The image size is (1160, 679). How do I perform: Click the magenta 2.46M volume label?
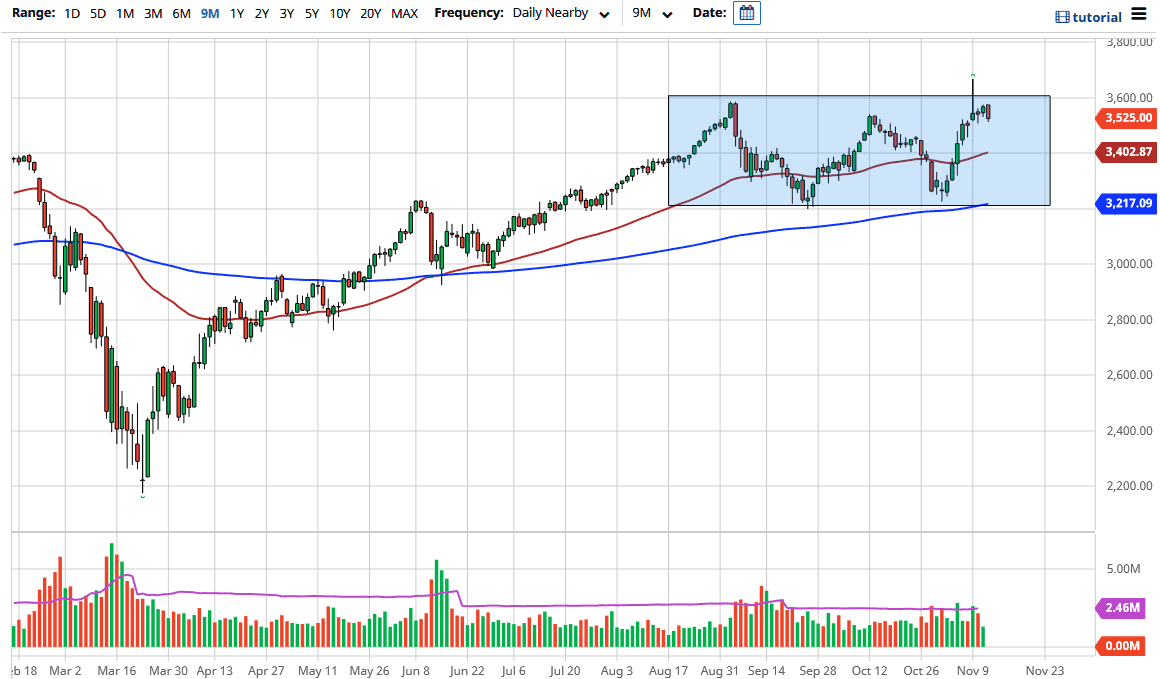[1121, 608]
